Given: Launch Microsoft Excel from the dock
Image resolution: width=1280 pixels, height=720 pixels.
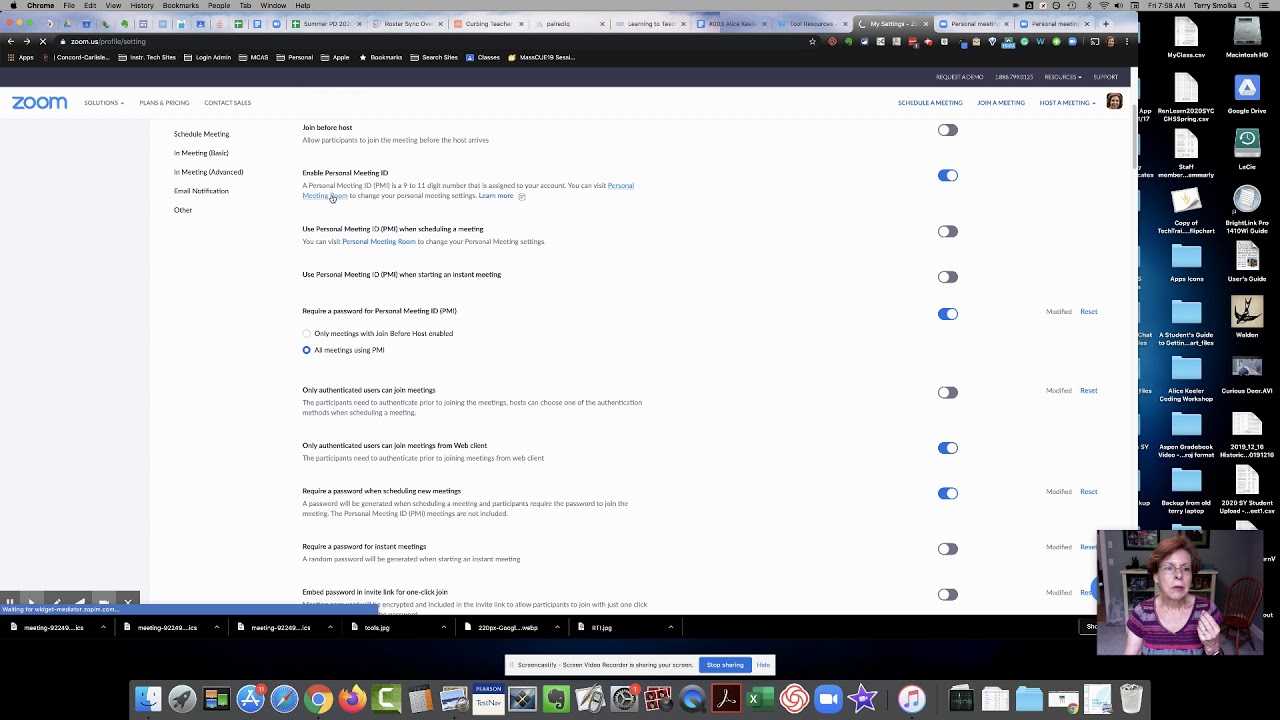Looking at the screenshot, I should point(760,698).
